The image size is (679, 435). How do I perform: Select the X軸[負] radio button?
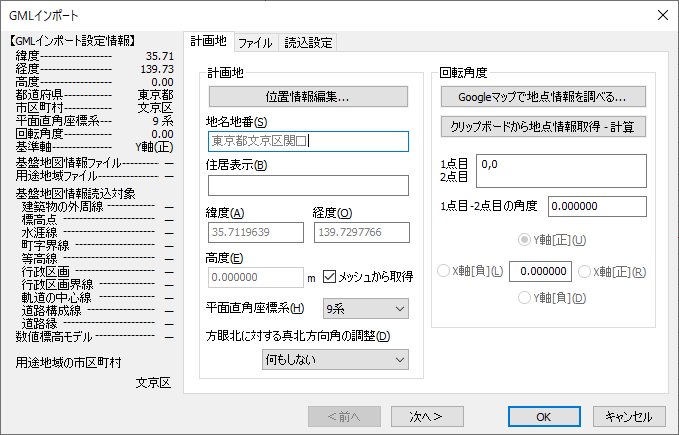pos(445,271)
